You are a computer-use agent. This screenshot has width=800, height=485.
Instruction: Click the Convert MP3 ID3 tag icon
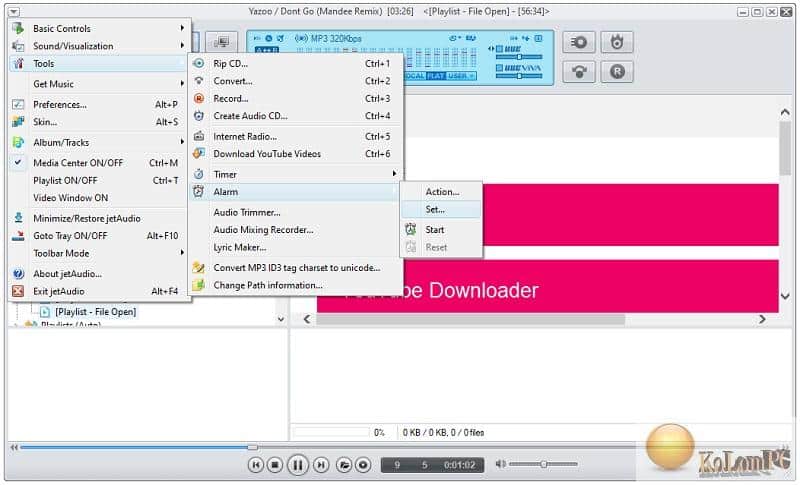pos(198,267)
